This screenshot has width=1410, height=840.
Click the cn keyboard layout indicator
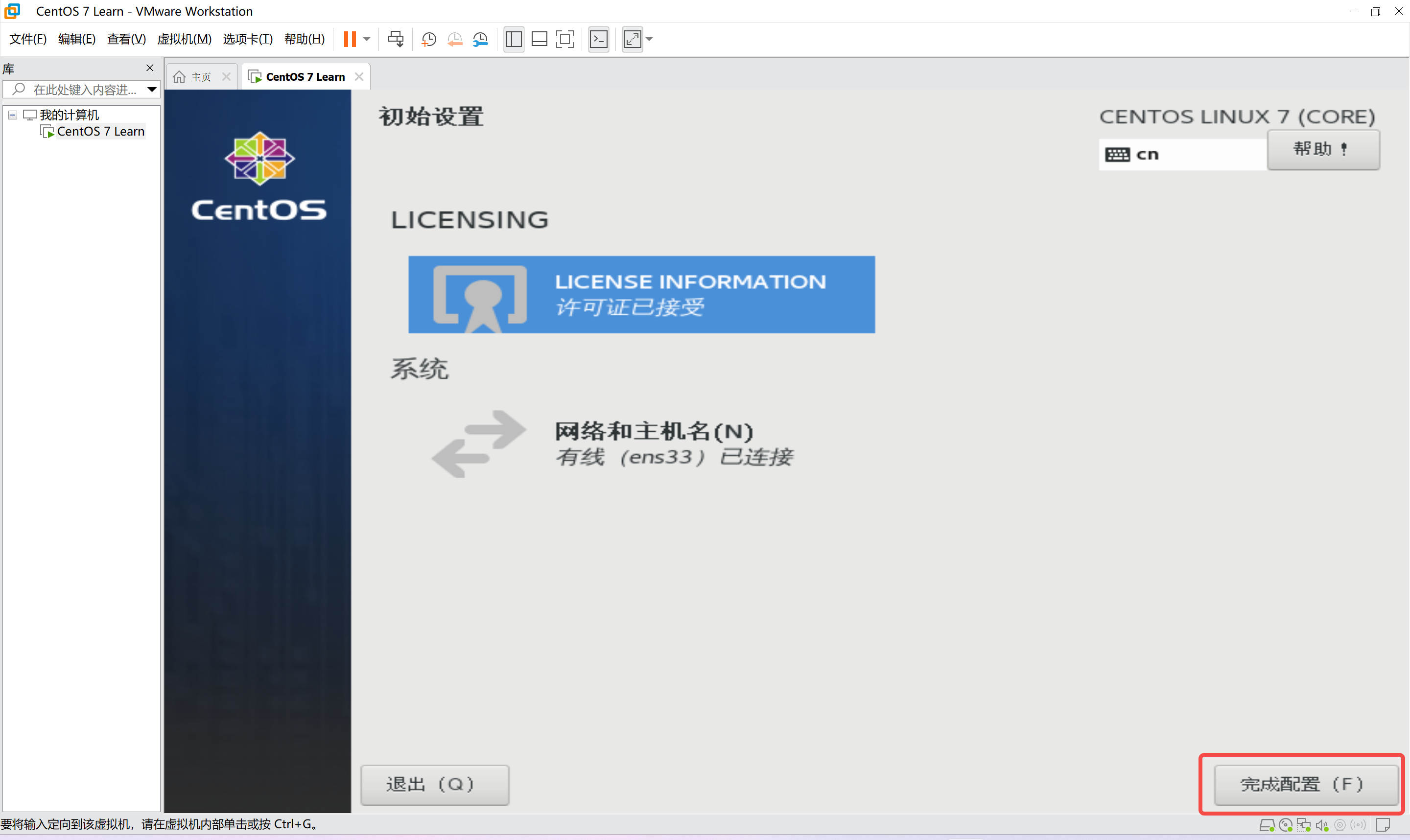point(1182,154)
